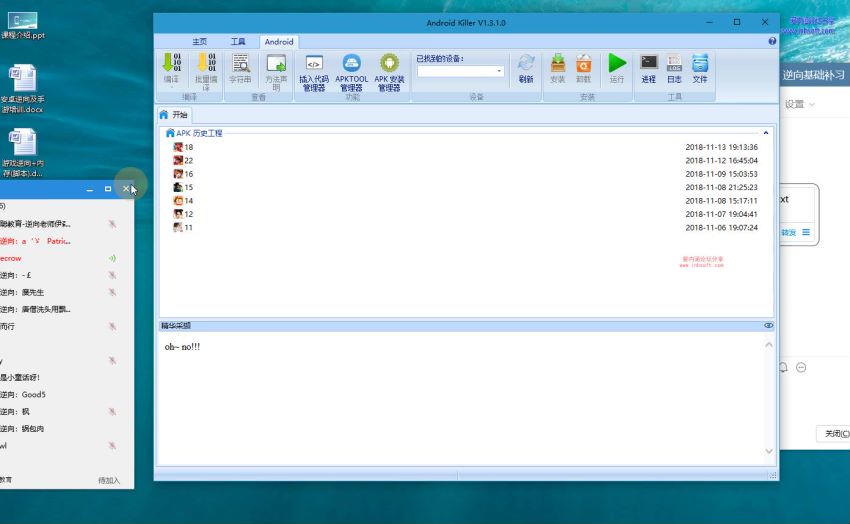Open the 插入代码管理器 code insert manager

point(314,72)
